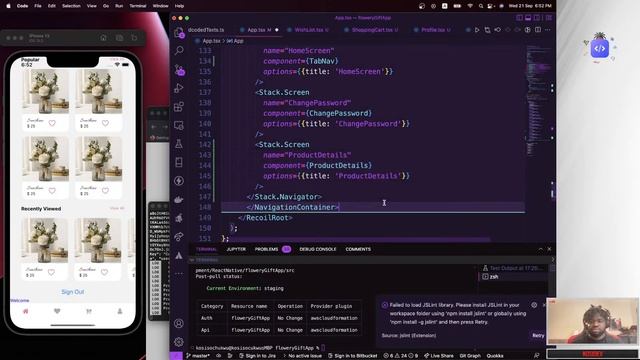Open errors and warnings status counter
Image resolution: width=640 pixels, height=360 pixels.
click(400, 356)
